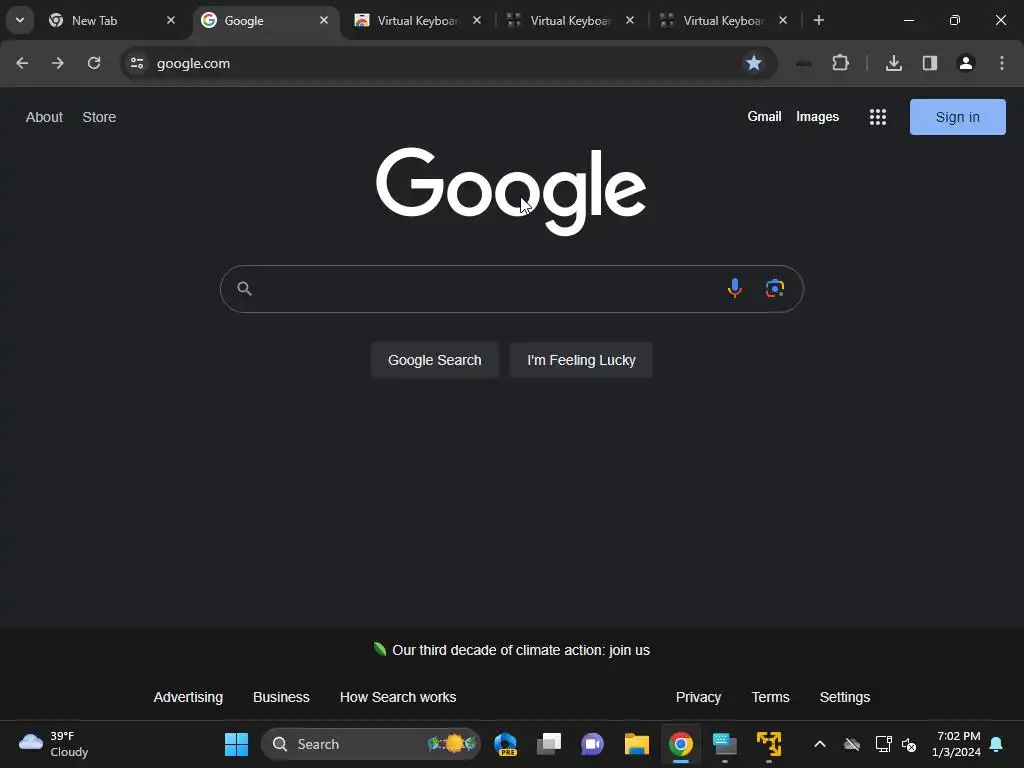Open Chrome downloads

point(893,63)
